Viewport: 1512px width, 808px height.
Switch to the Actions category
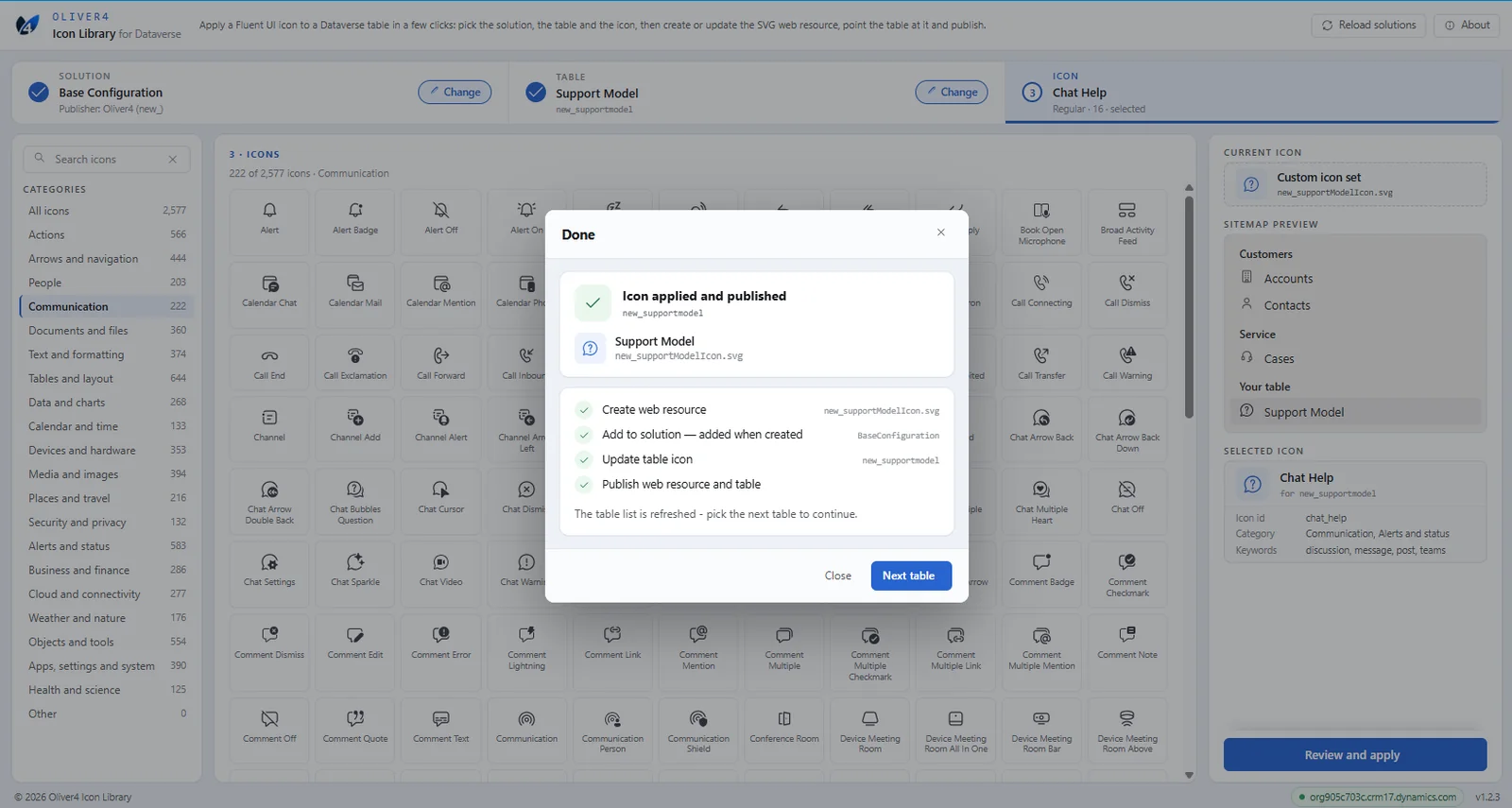[x=107, y=234]
